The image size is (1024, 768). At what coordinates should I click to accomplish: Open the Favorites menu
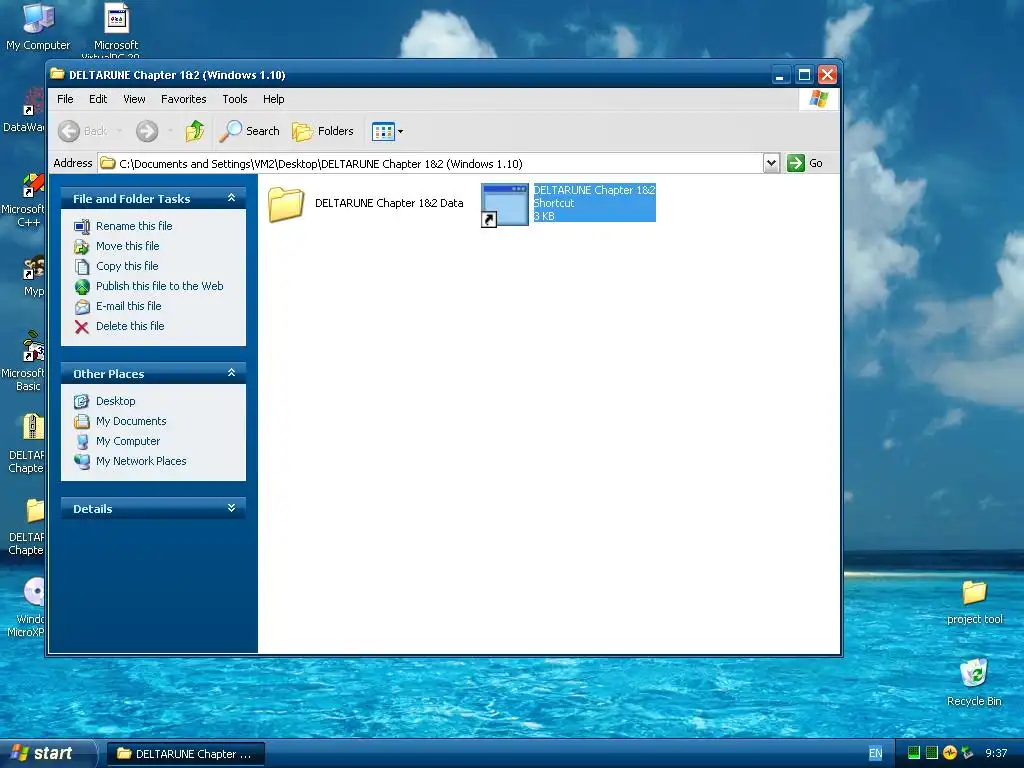[184, 99]
